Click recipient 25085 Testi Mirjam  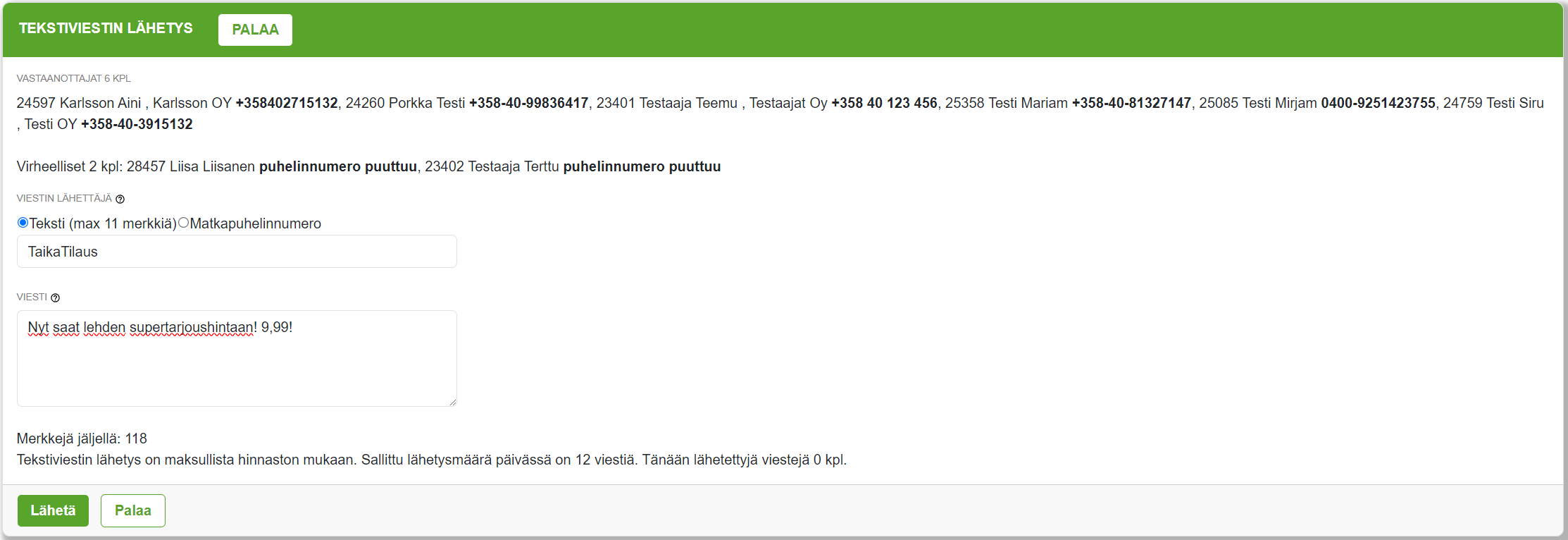[1258, 103]
